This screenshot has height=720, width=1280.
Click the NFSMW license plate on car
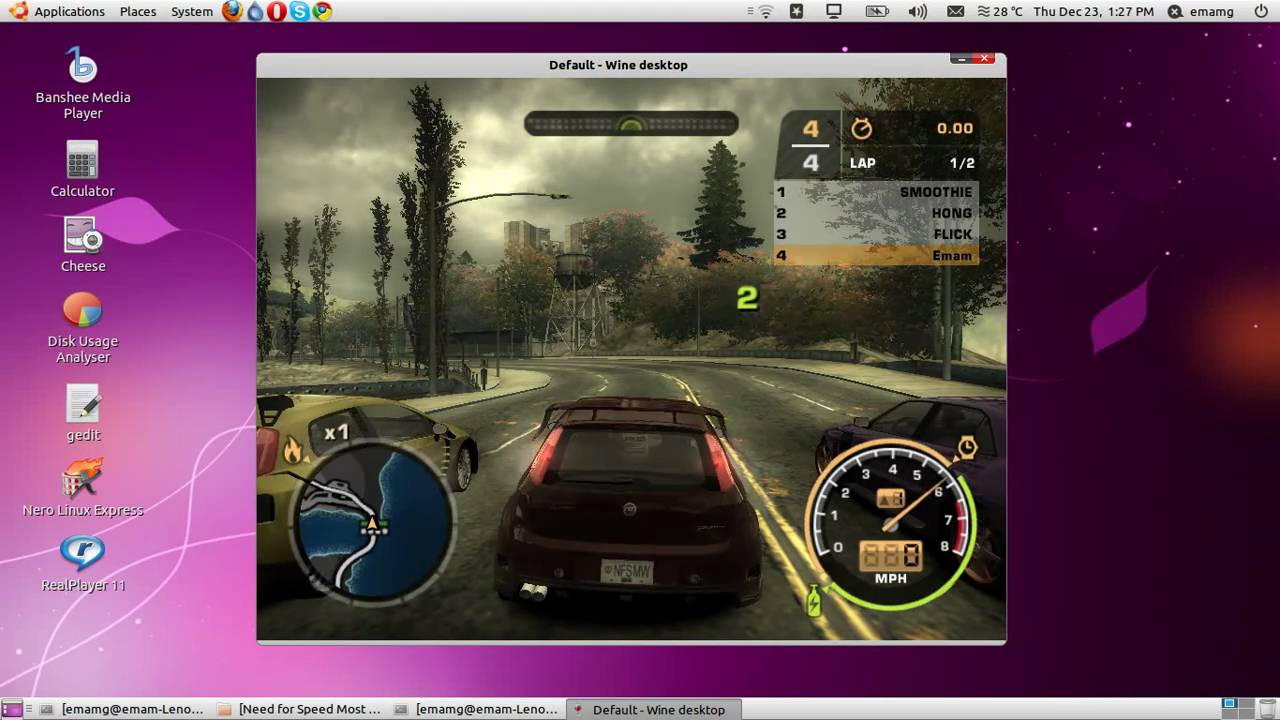[627, 572]
